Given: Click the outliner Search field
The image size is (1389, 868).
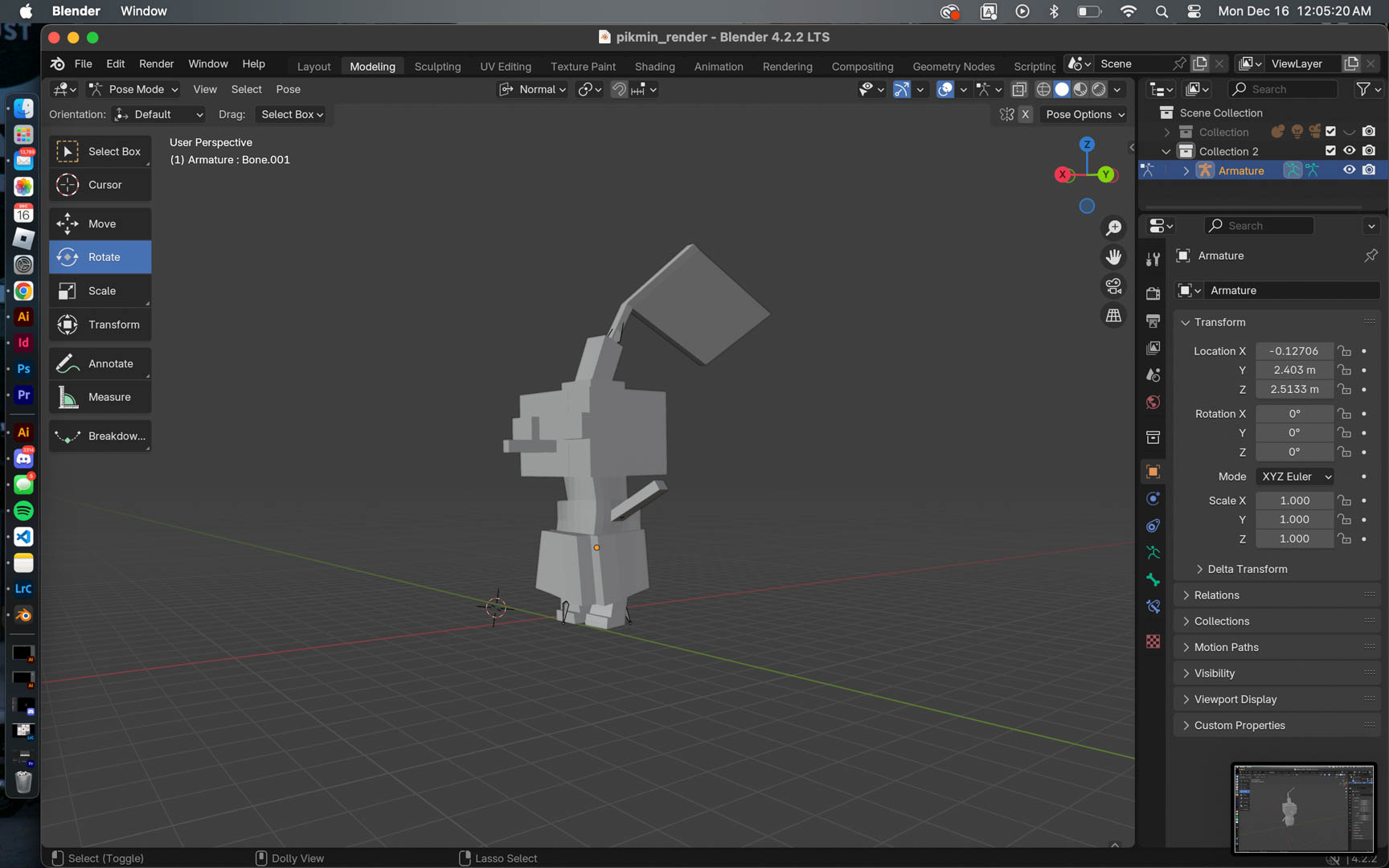Looking at the screenshot, I should click(1283, 89).
